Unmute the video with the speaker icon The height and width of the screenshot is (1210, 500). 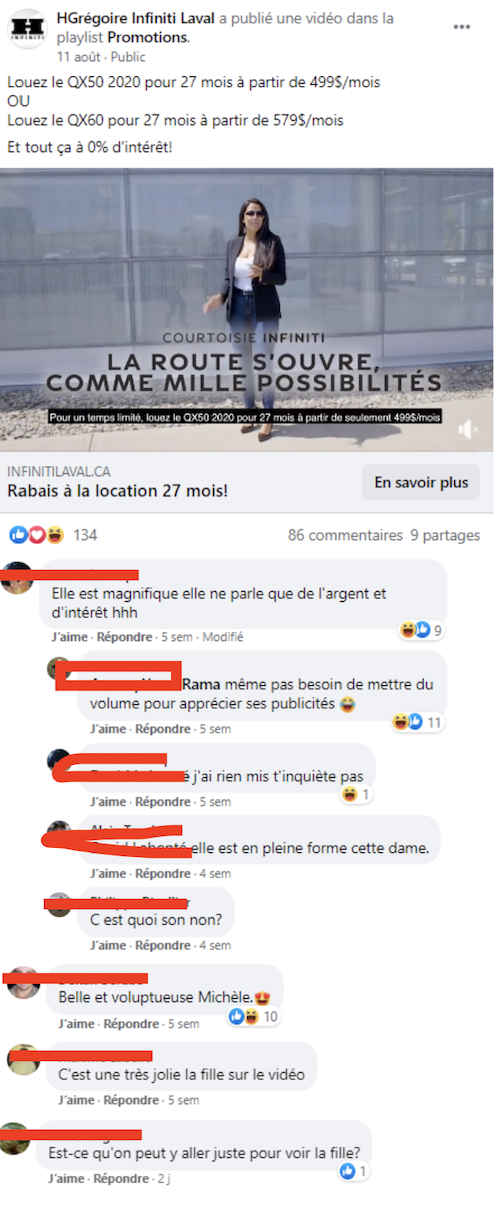tap(468, 429)
